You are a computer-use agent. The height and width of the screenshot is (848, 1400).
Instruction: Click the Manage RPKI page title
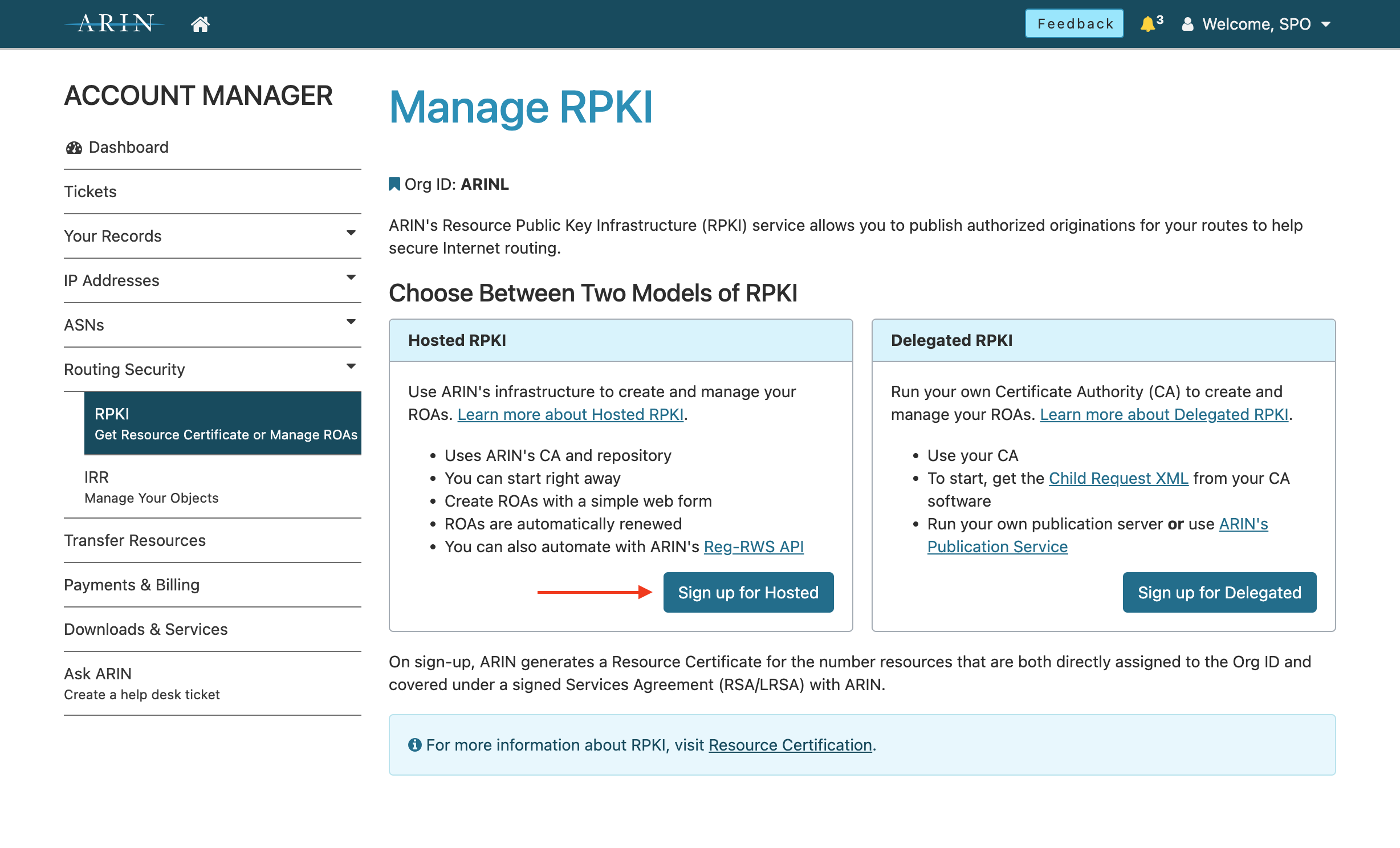(521, 107)
